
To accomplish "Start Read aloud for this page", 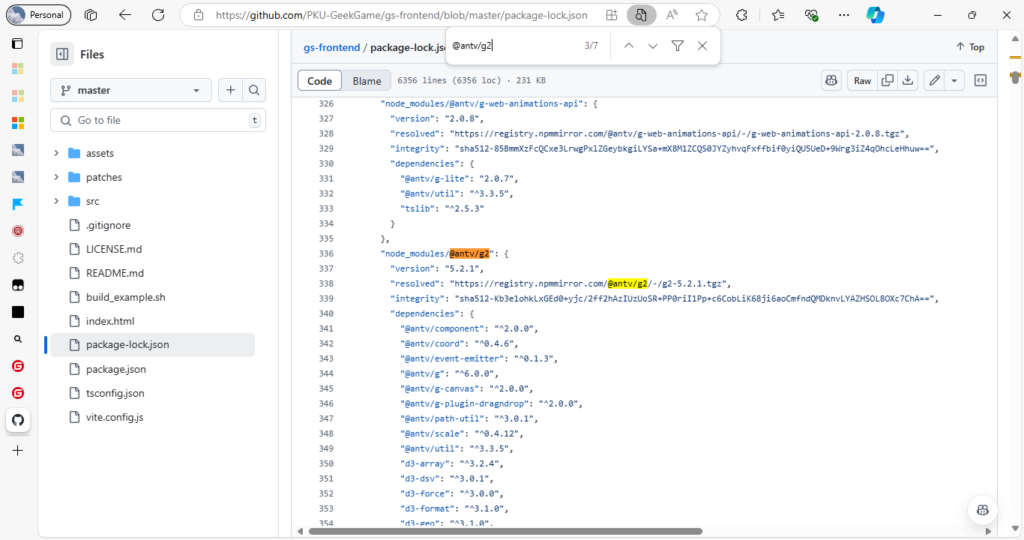I will tap(671, 15).
